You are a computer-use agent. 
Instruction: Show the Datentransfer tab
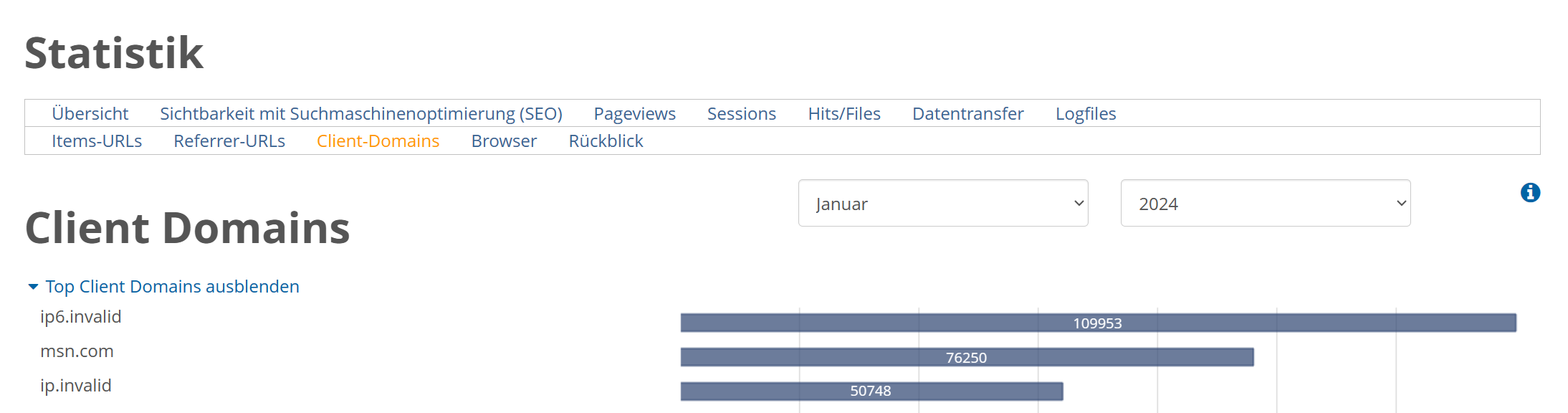click(x=967, y=114)
